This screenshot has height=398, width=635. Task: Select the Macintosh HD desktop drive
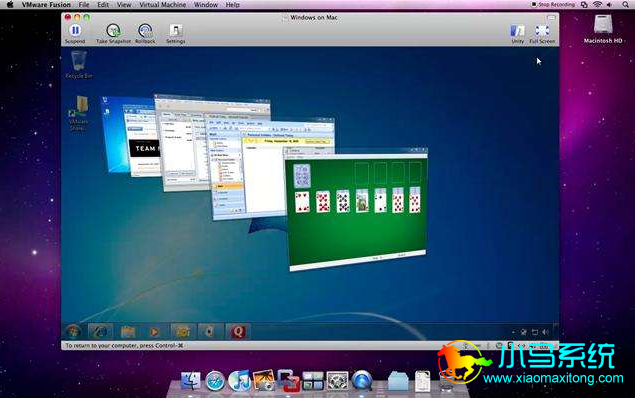point(603,28)
